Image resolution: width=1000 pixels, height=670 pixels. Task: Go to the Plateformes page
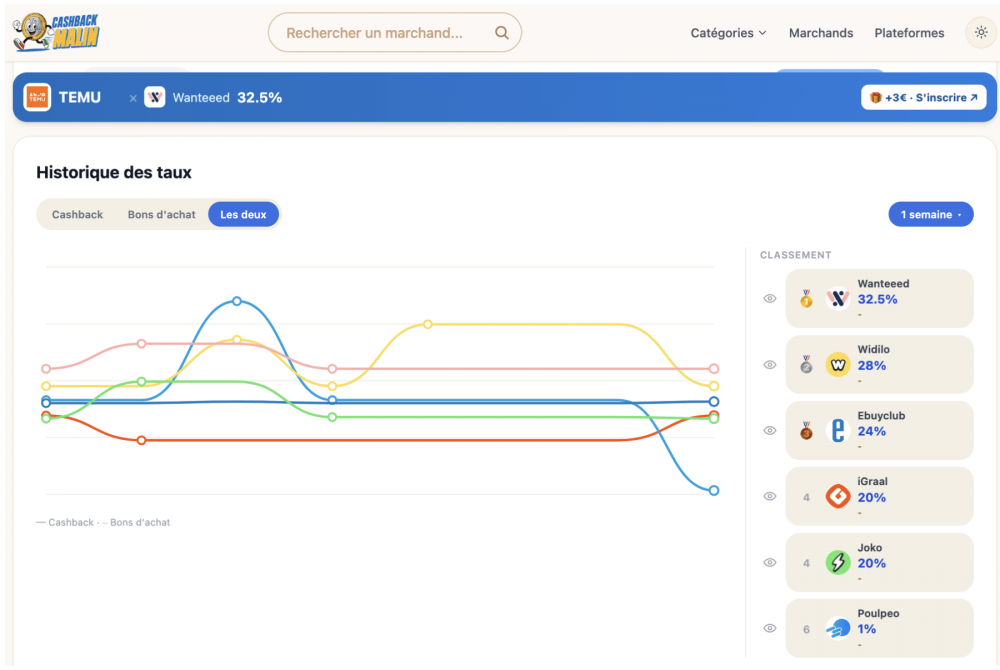point(909,33)
